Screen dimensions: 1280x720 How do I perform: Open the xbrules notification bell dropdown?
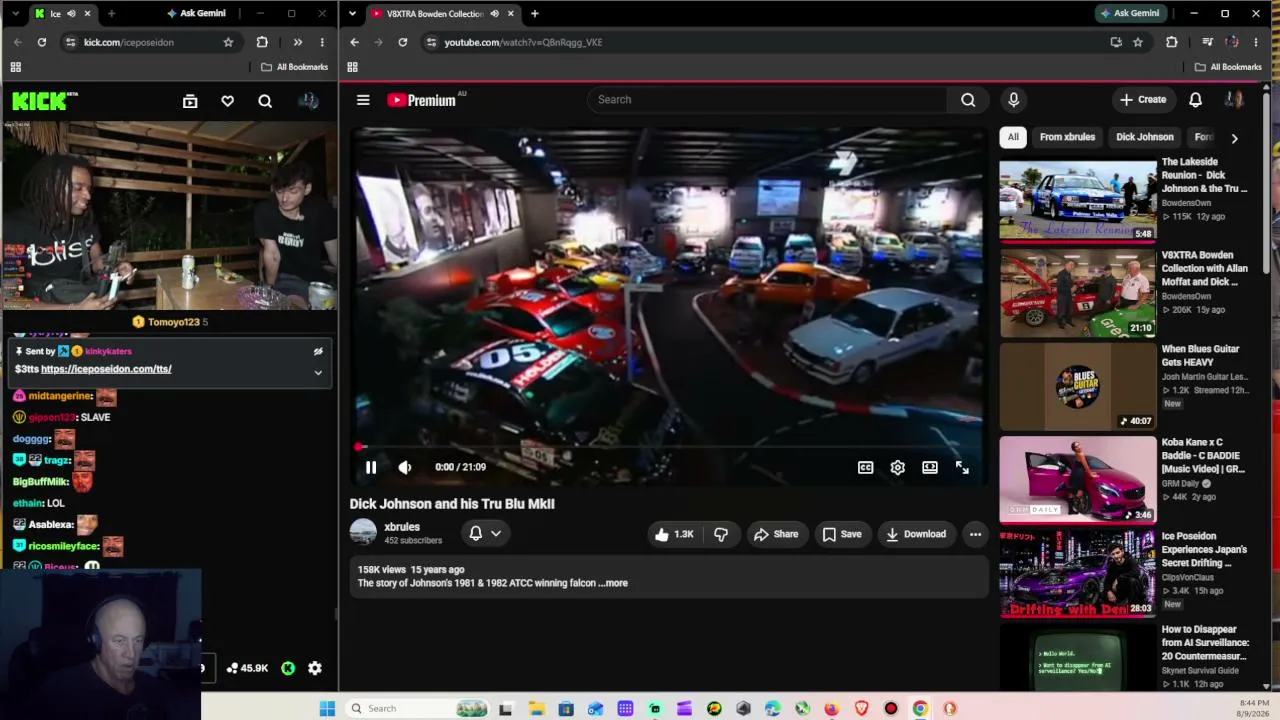486,533
